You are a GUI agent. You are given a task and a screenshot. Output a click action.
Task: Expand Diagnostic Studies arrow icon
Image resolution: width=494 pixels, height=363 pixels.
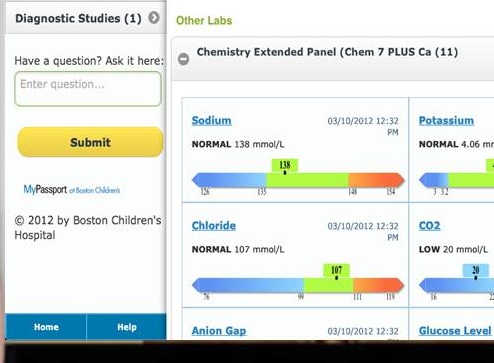pyautogui.click(x=154, y=18)
